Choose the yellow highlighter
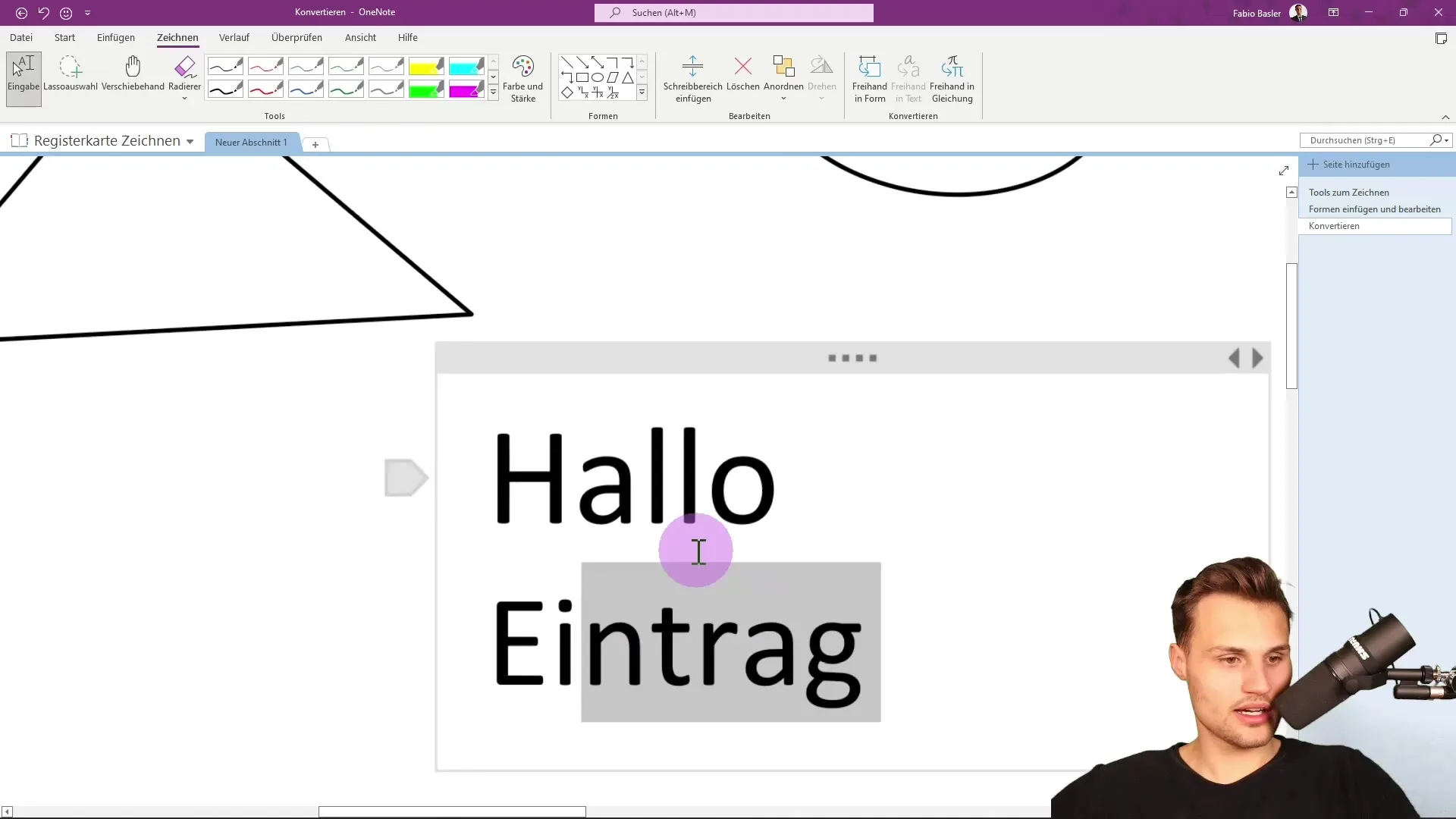 [x=426, y=66]
